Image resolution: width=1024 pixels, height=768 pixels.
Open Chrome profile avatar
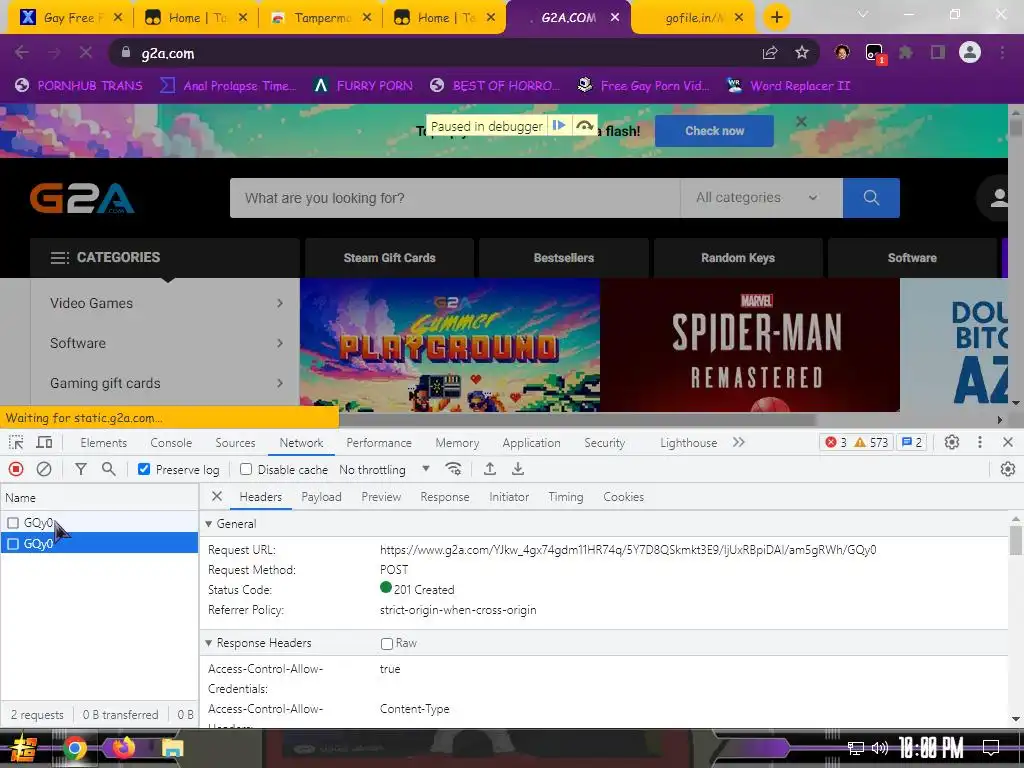970,52
